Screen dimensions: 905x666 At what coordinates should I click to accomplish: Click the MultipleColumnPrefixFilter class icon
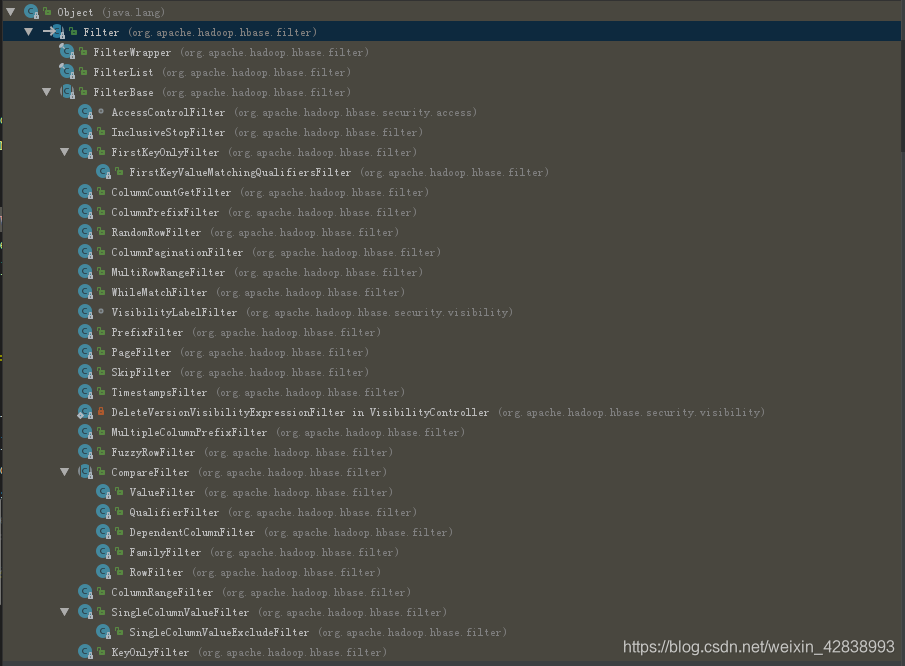pos(85,432)
